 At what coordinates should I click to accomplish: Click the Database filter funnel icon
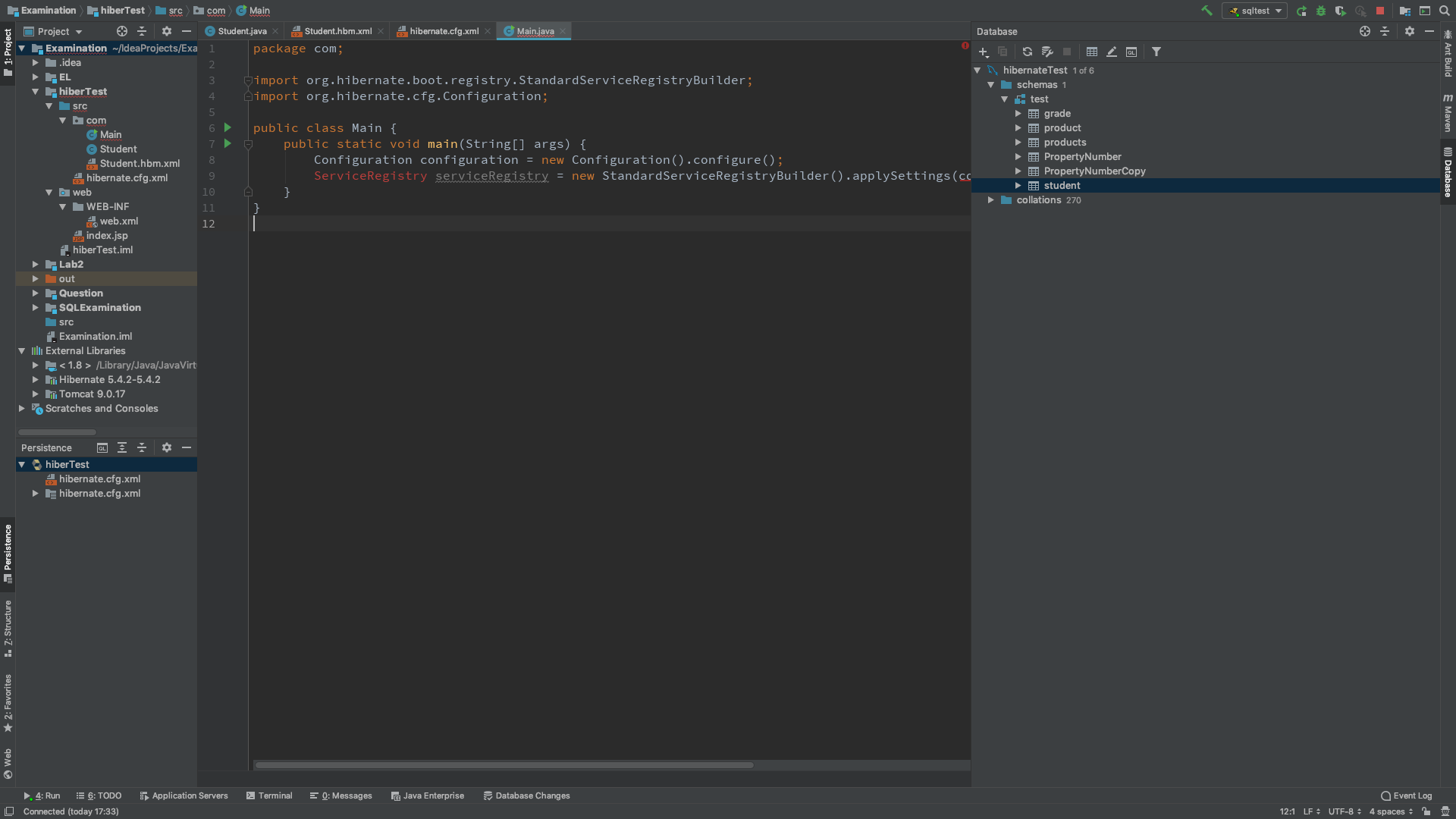point(1156,52)
